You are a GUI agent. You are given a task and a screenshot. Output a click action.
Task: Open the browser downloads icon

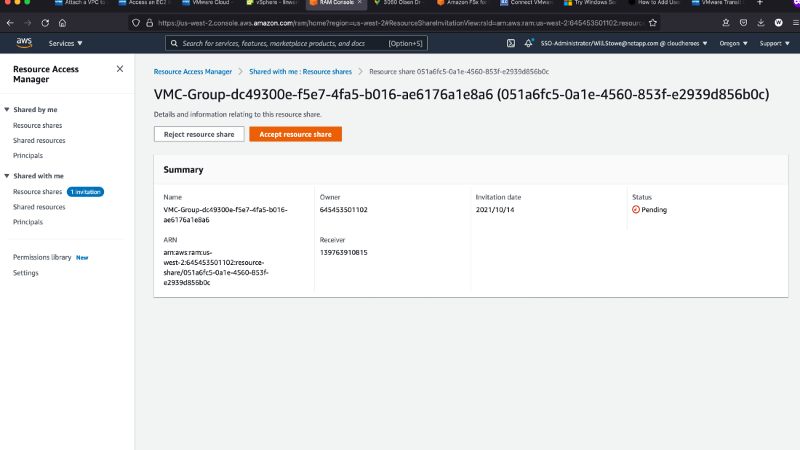[x=761, y=23]
